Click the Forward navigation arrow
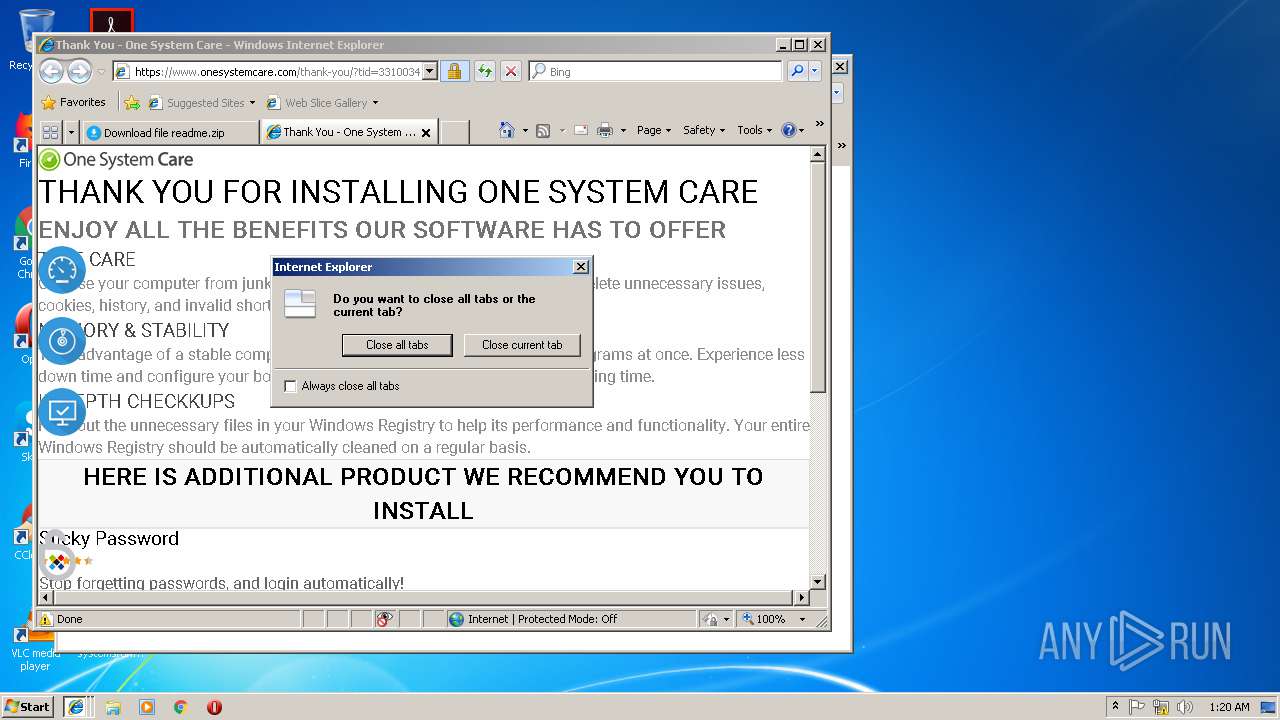 point(79,71)
